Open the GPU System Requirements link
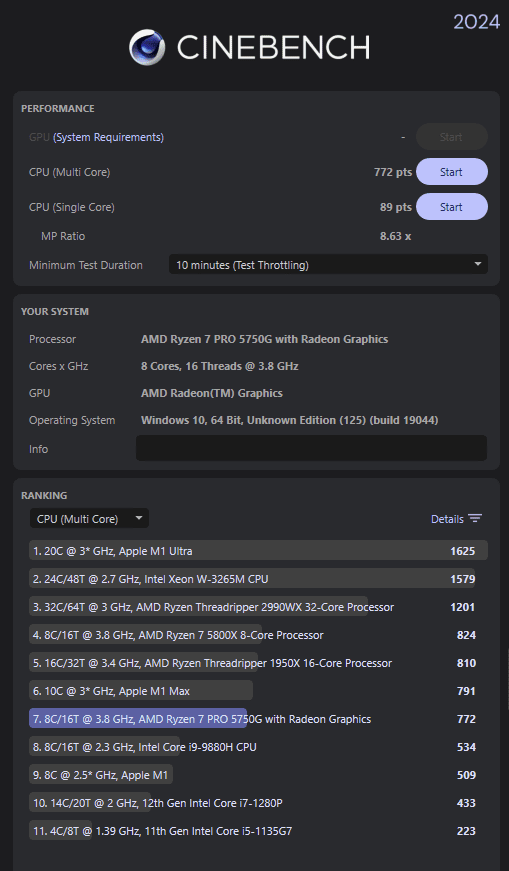Viewport: 509px width, 871px height. (108, 137)
